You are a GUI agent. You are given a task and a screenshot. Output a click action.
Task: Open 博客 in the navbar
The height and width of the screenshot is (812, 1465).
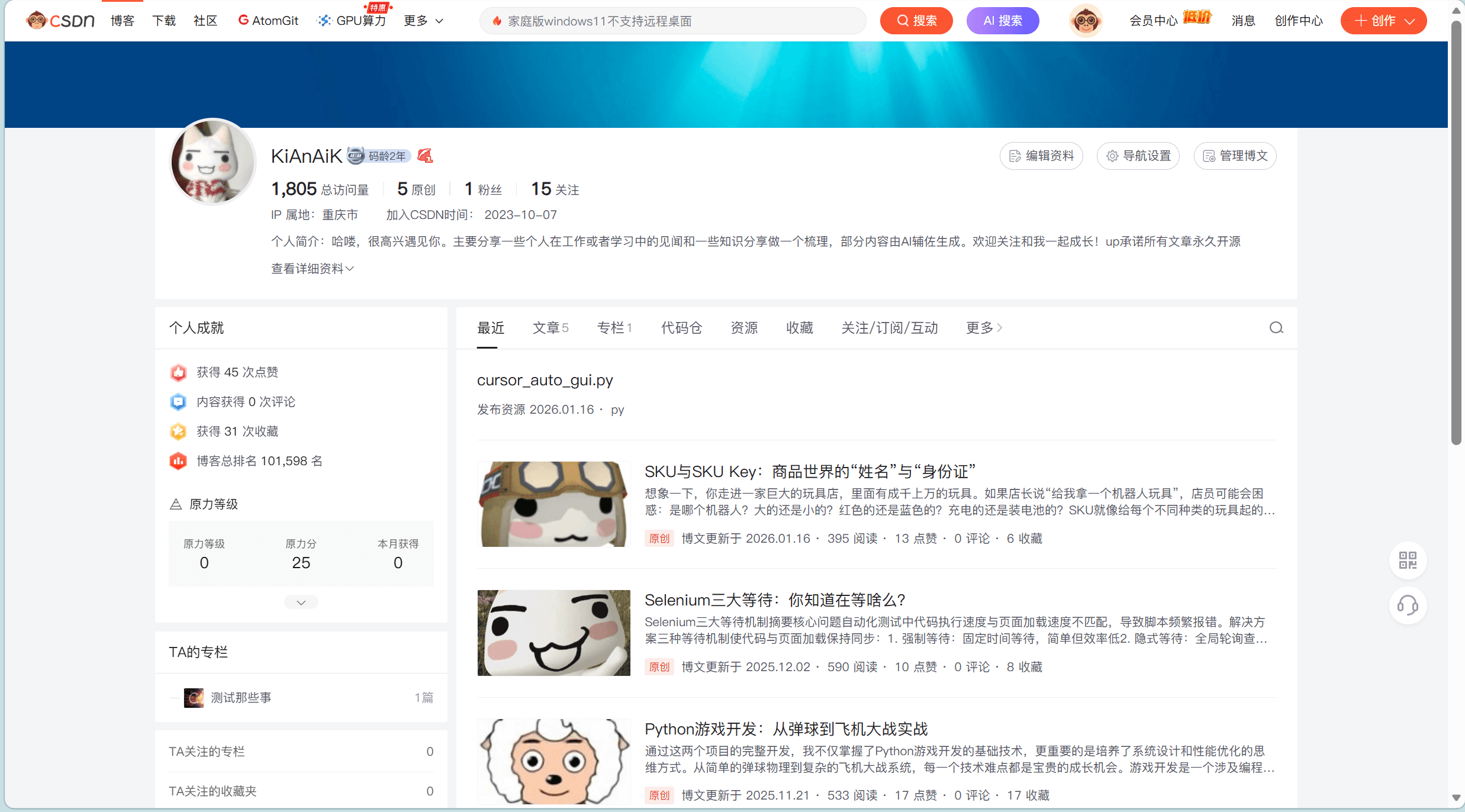tap(123, 21)
